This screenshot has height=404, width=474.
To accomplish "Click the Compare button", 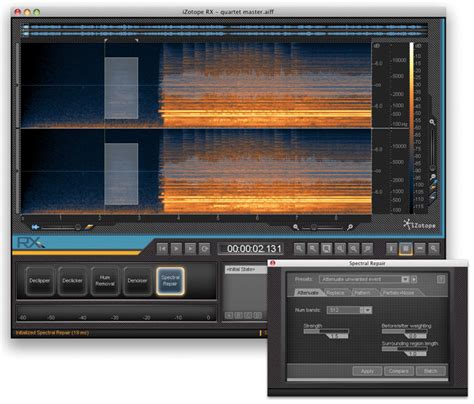I will [x=399, y=371].
